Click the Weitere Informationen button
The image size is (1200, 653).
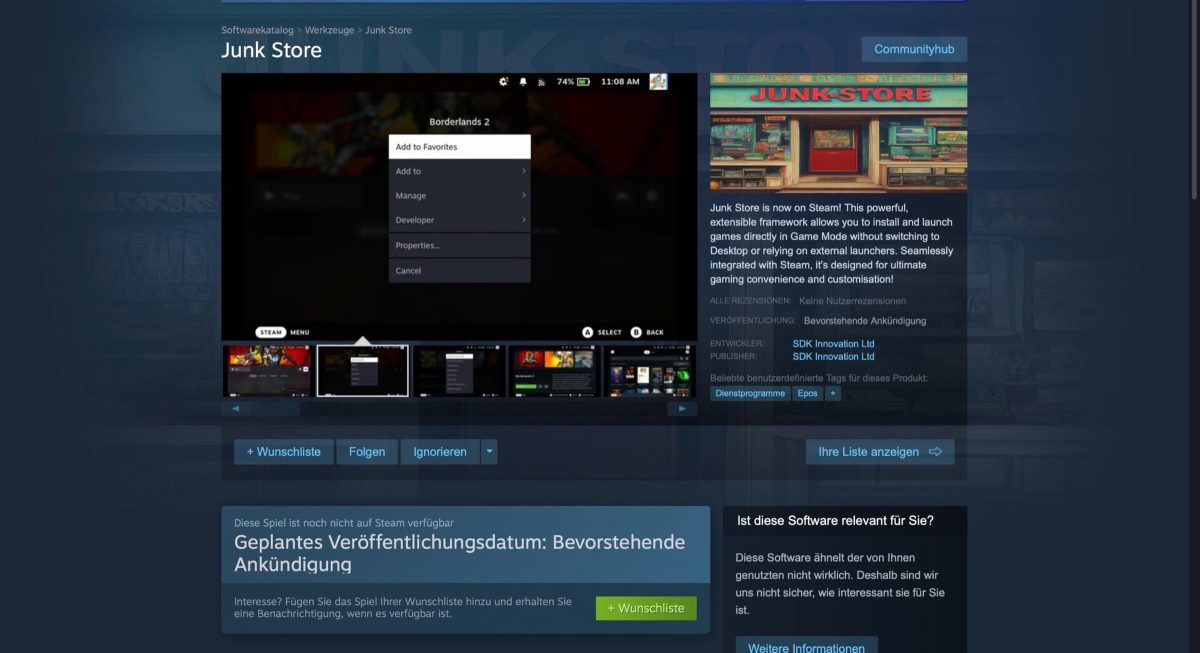807,647
